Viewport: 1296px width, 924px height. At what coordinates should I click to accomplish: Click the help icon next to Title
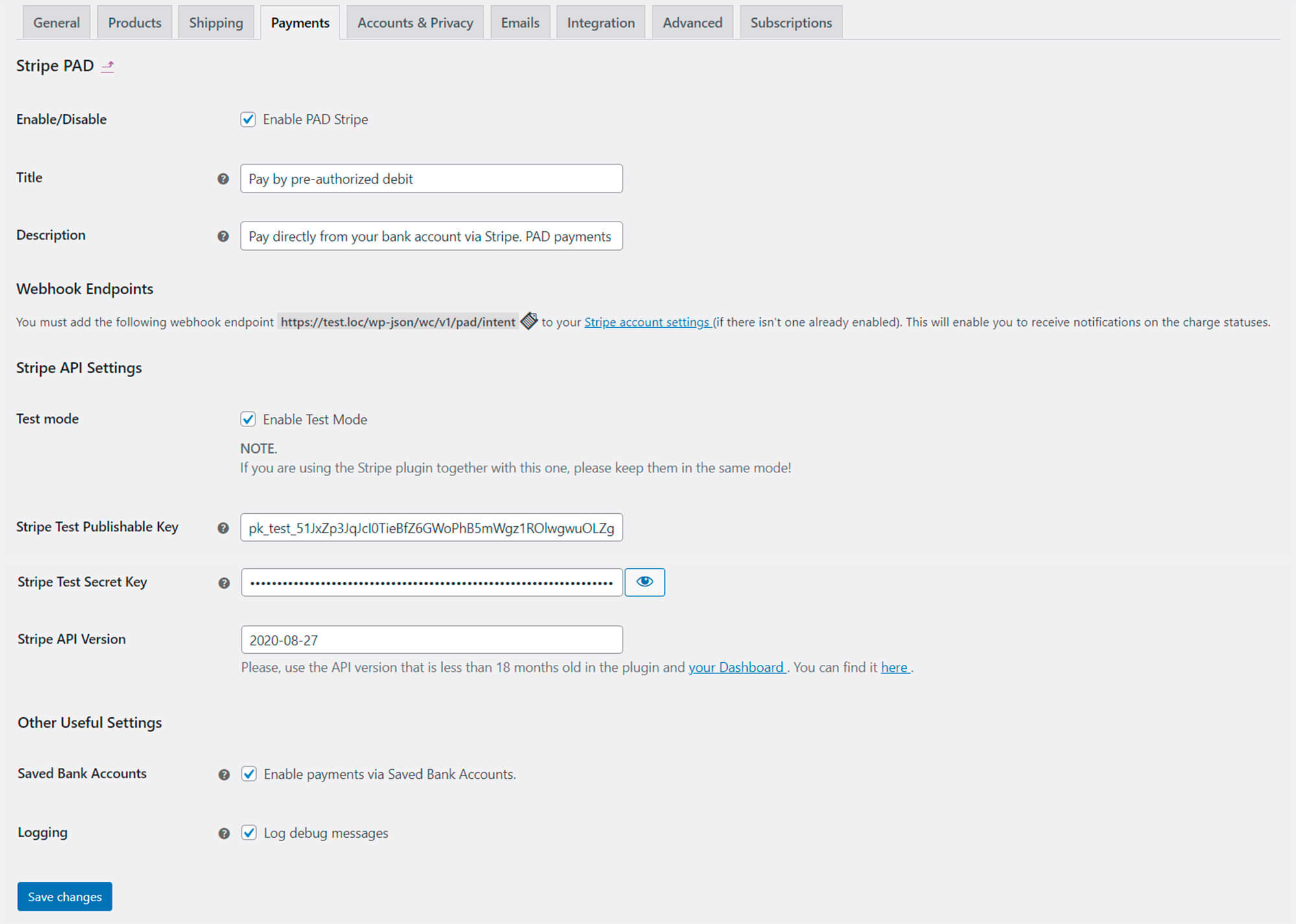coord(223,179)
